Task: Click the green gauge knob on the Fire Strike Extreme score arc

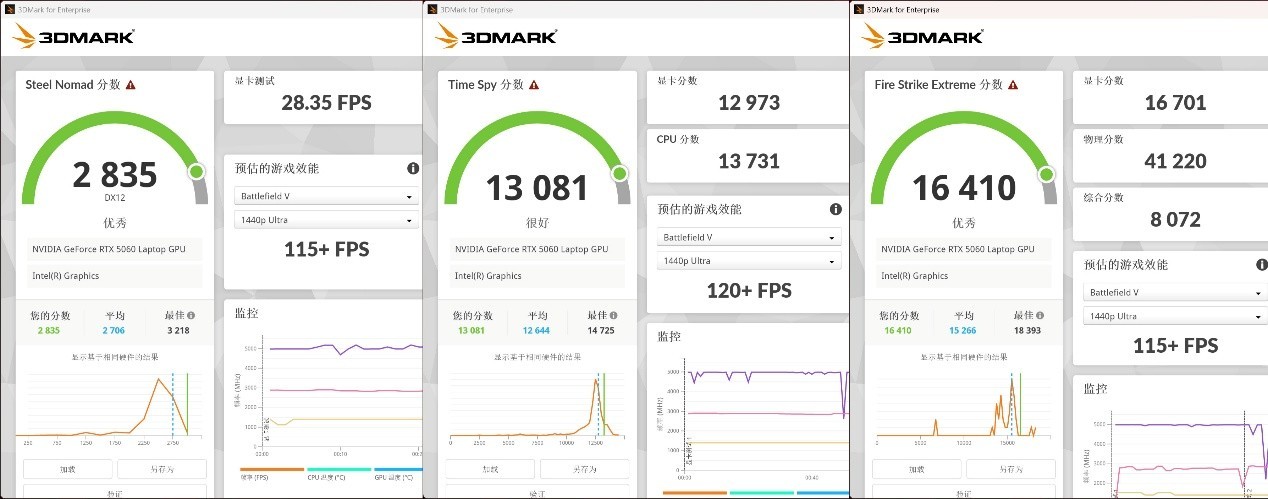Action: [1047, 174]
